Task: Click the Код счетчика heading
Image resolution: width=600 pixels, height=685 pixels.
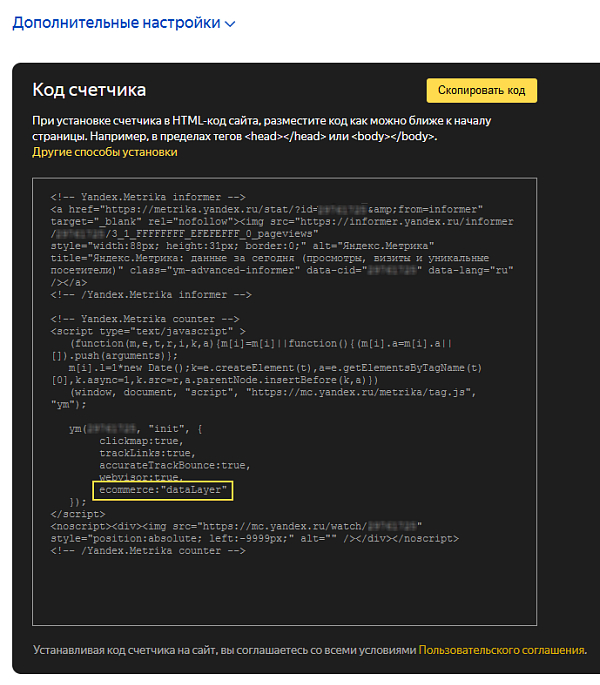Action: point(89,90)
